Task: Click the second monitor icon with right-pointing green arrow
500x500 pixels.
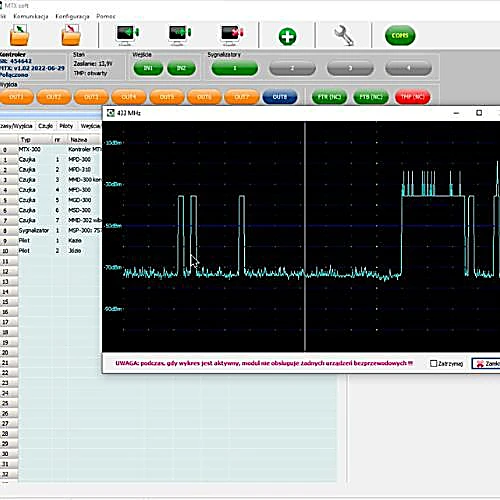Action: point(179,35)
